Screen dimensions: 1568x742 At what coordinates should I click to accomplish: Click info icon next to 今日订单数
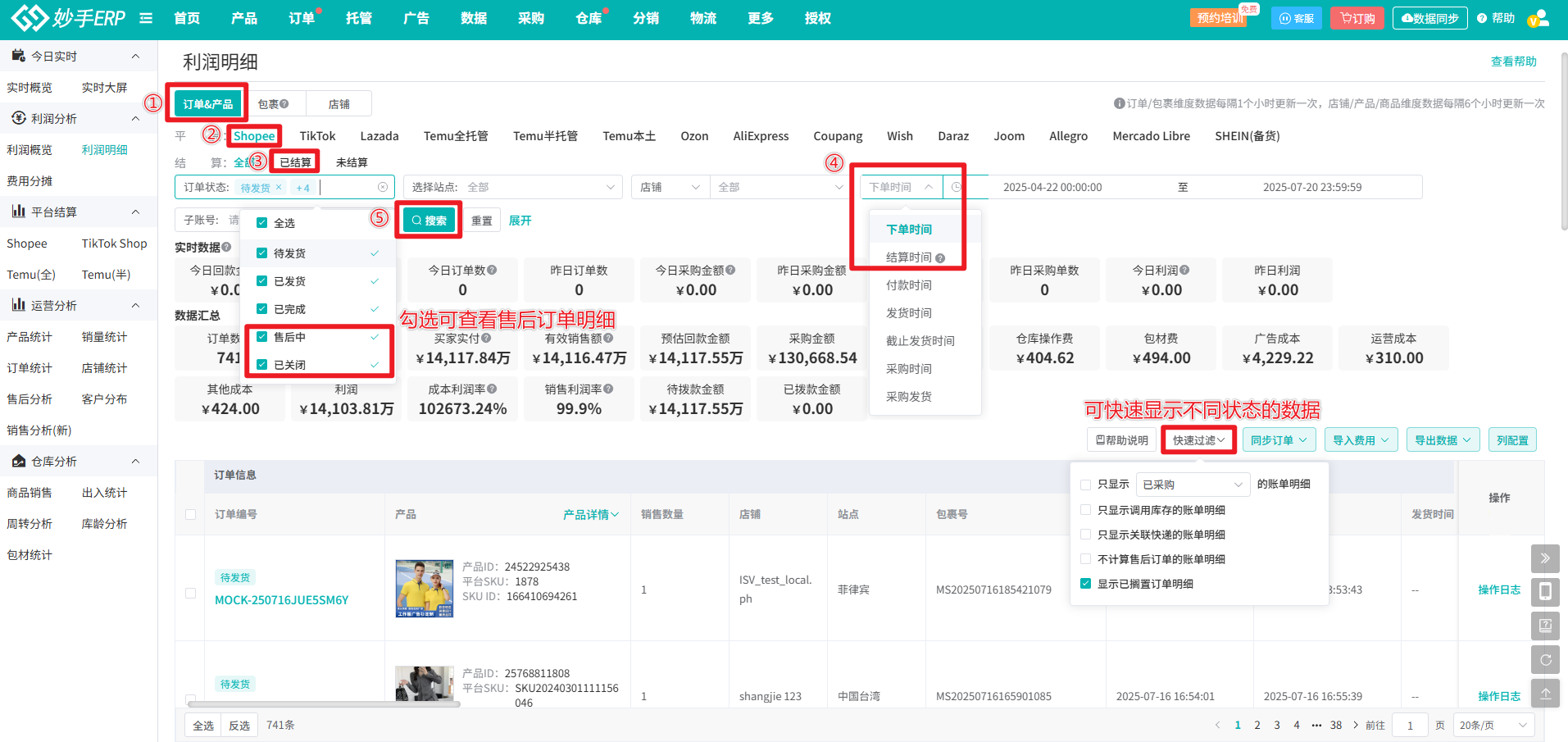[x=492, y=270]
